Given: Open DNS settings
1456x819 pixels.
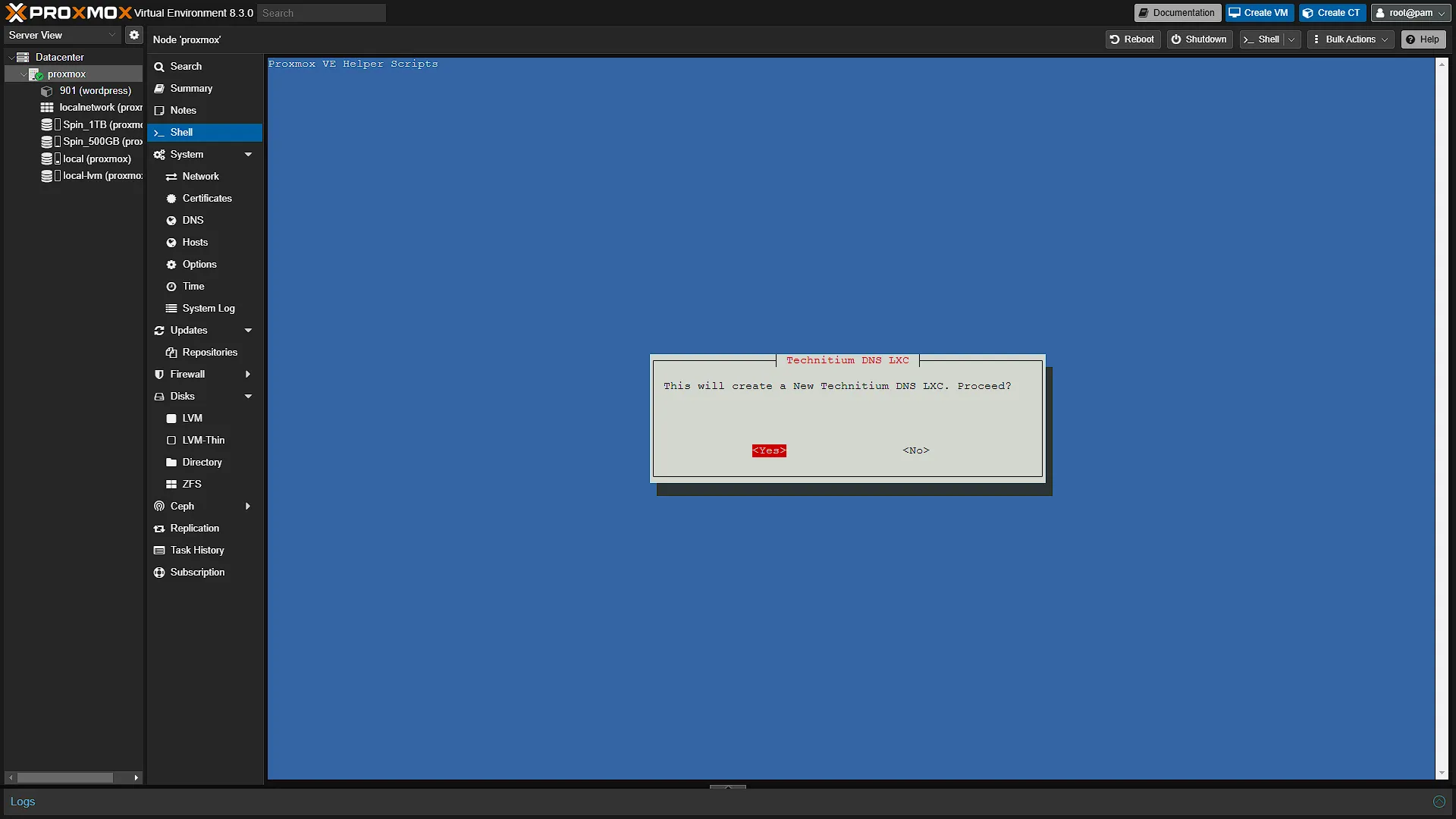Looking at the screenshot, I should click(205, 221).
